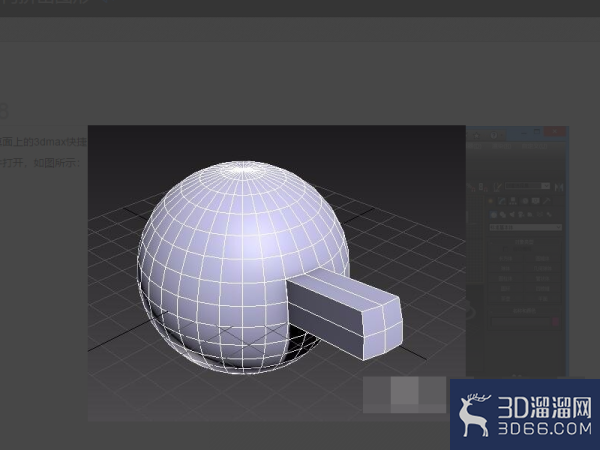Image resolution: width=600 pixels, height=450 pixels.
Task: Open the Display panel tab
Action: 535,201
